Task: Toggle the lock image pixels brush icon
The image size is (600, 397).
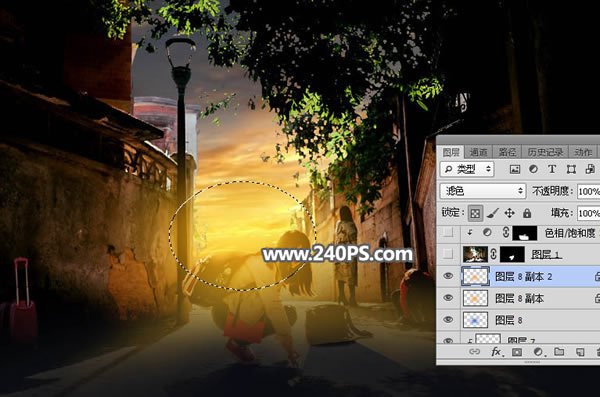Action: coord(492,213)
